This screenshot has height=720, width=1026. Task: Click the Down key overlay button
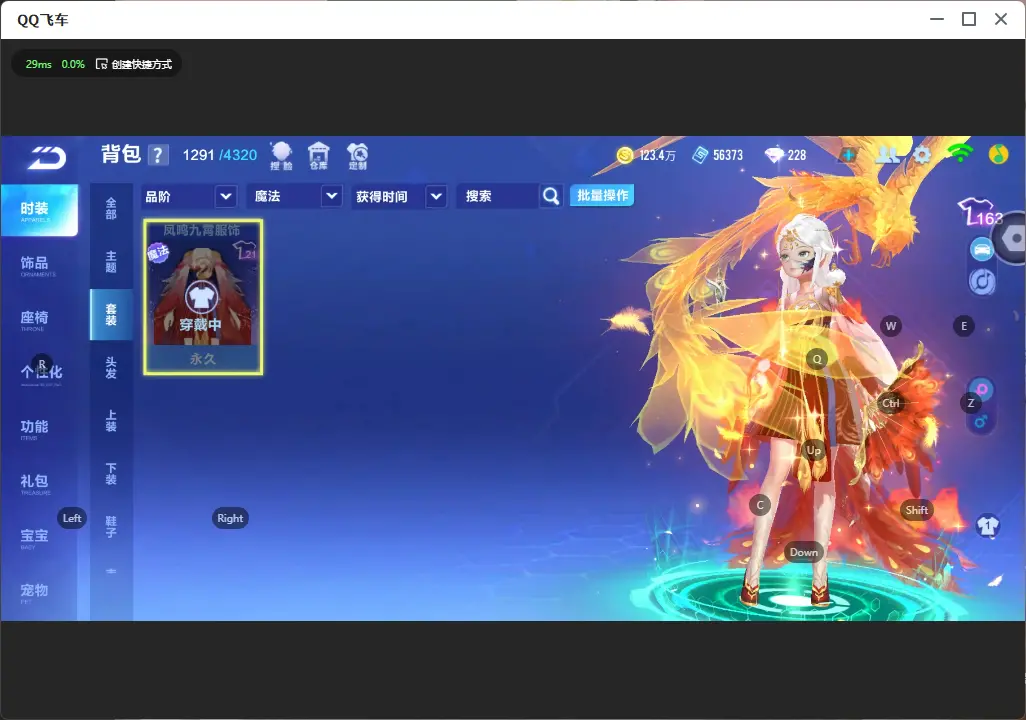tap(804, 552)
